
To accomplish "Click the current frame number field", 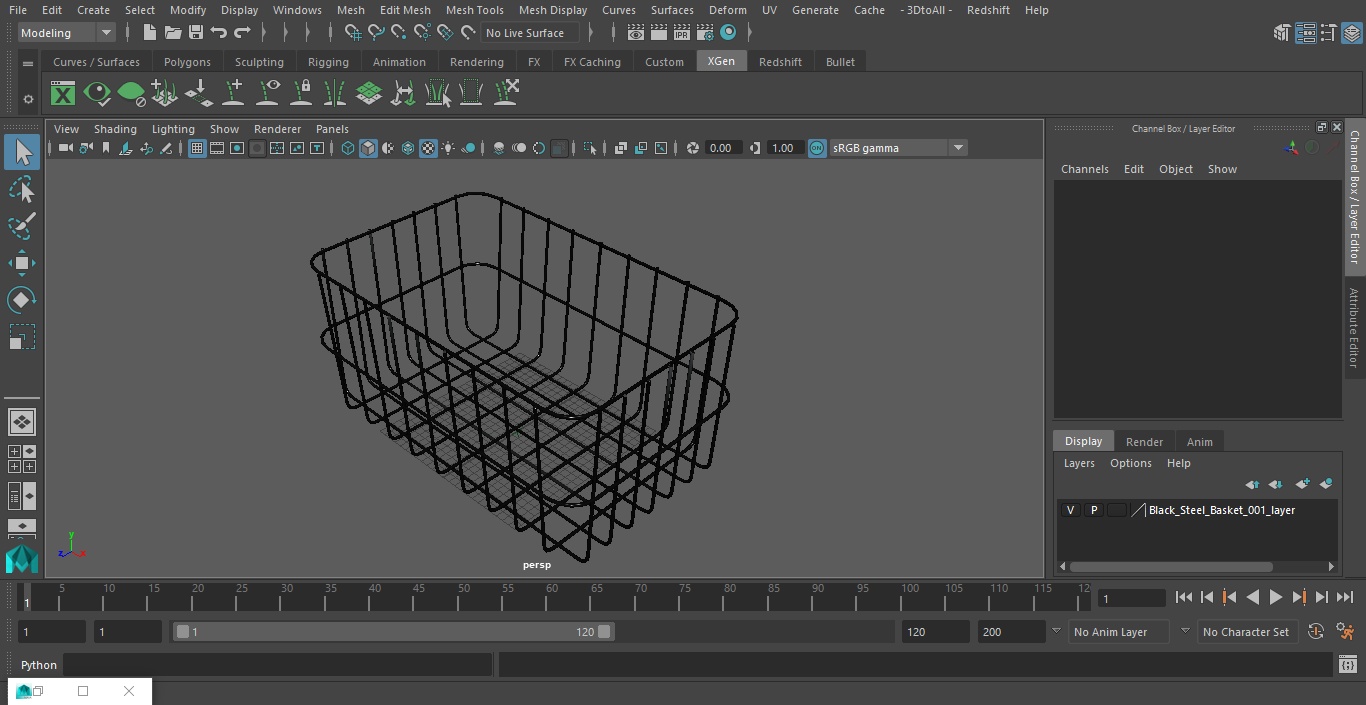I will (x=1132, y=598).
